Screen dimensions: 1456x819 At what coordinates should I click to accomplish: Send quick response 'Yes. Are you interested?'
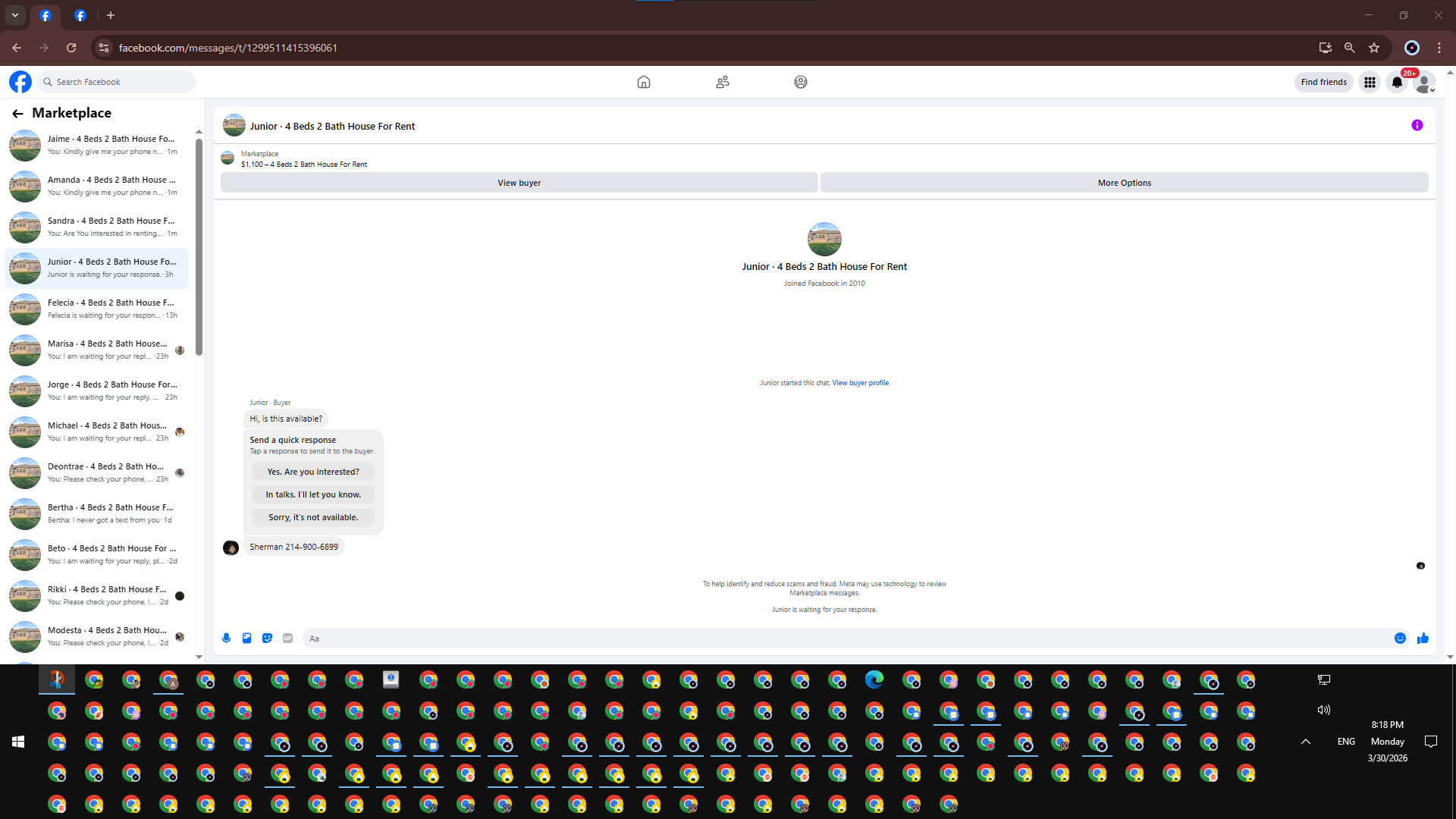(x=313, y=472)
